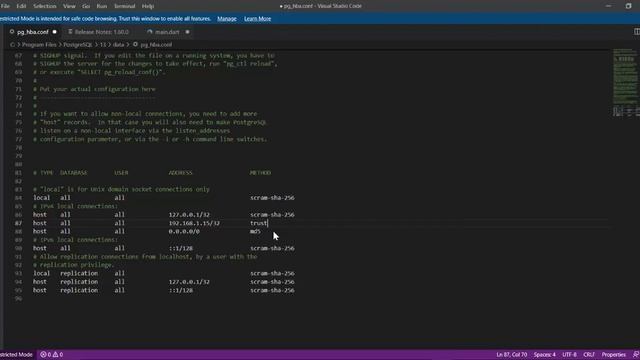The height and width of the screenshot is (360, 640).
Task: Click the METHOD column header comment
Action: (x=260, y=173)
